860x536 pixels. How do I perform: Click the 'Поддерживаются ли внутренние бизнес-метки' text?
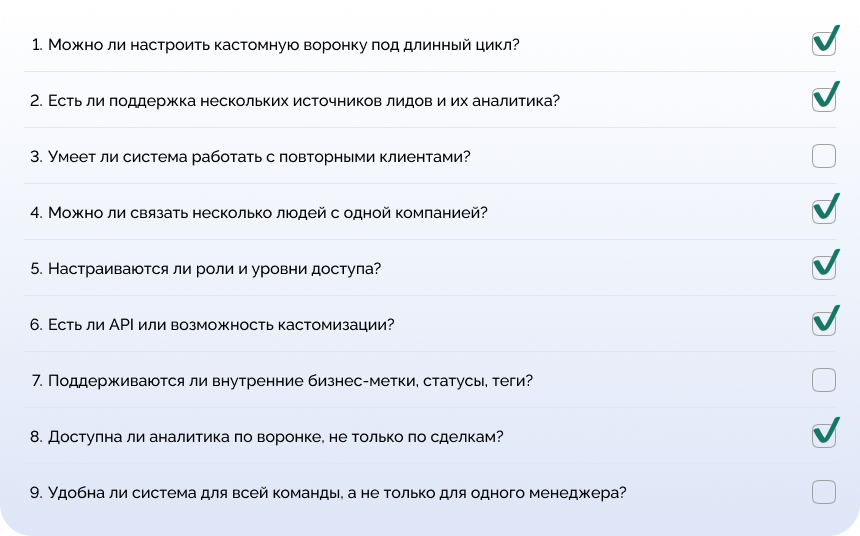tap(282, 381)
